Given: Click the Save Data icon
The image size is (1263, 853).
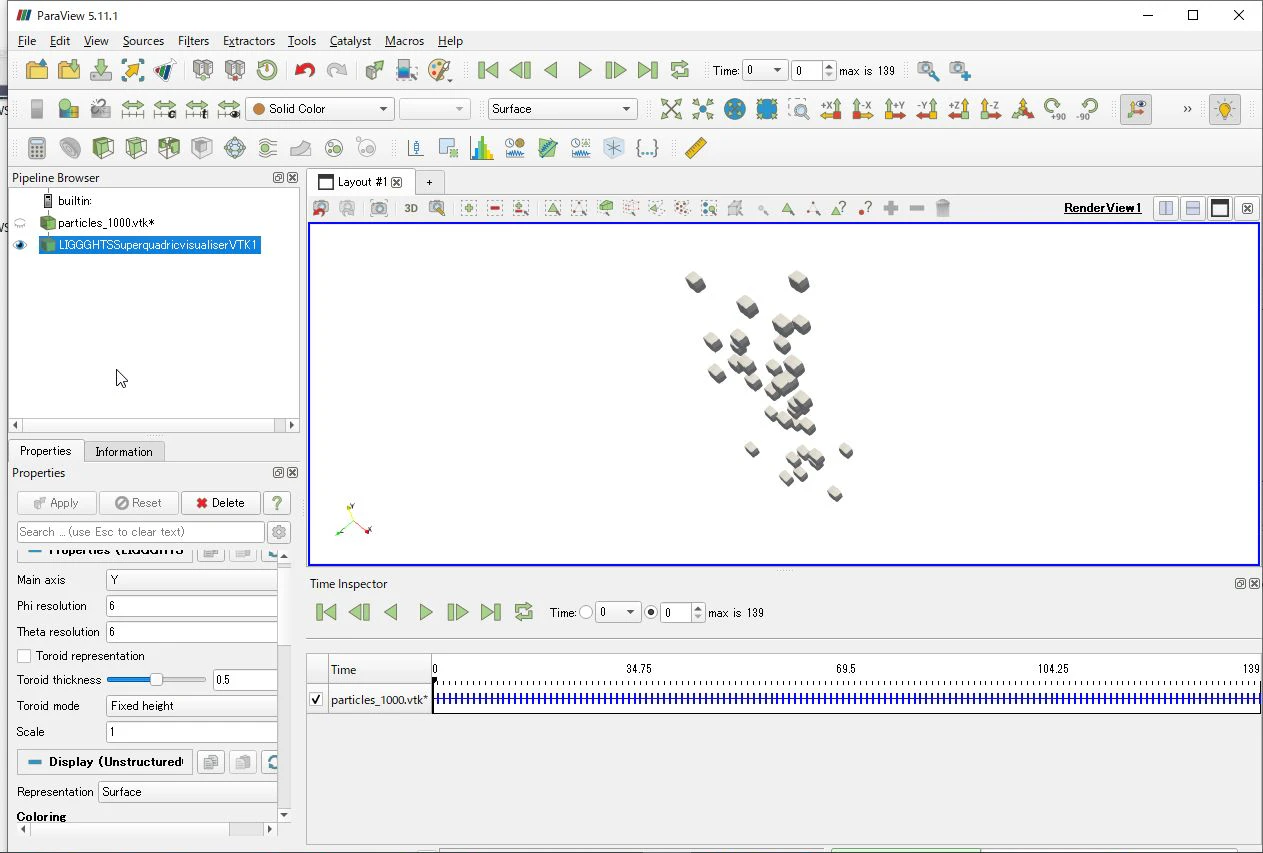Looking at the screenshot, I should 101,70.
